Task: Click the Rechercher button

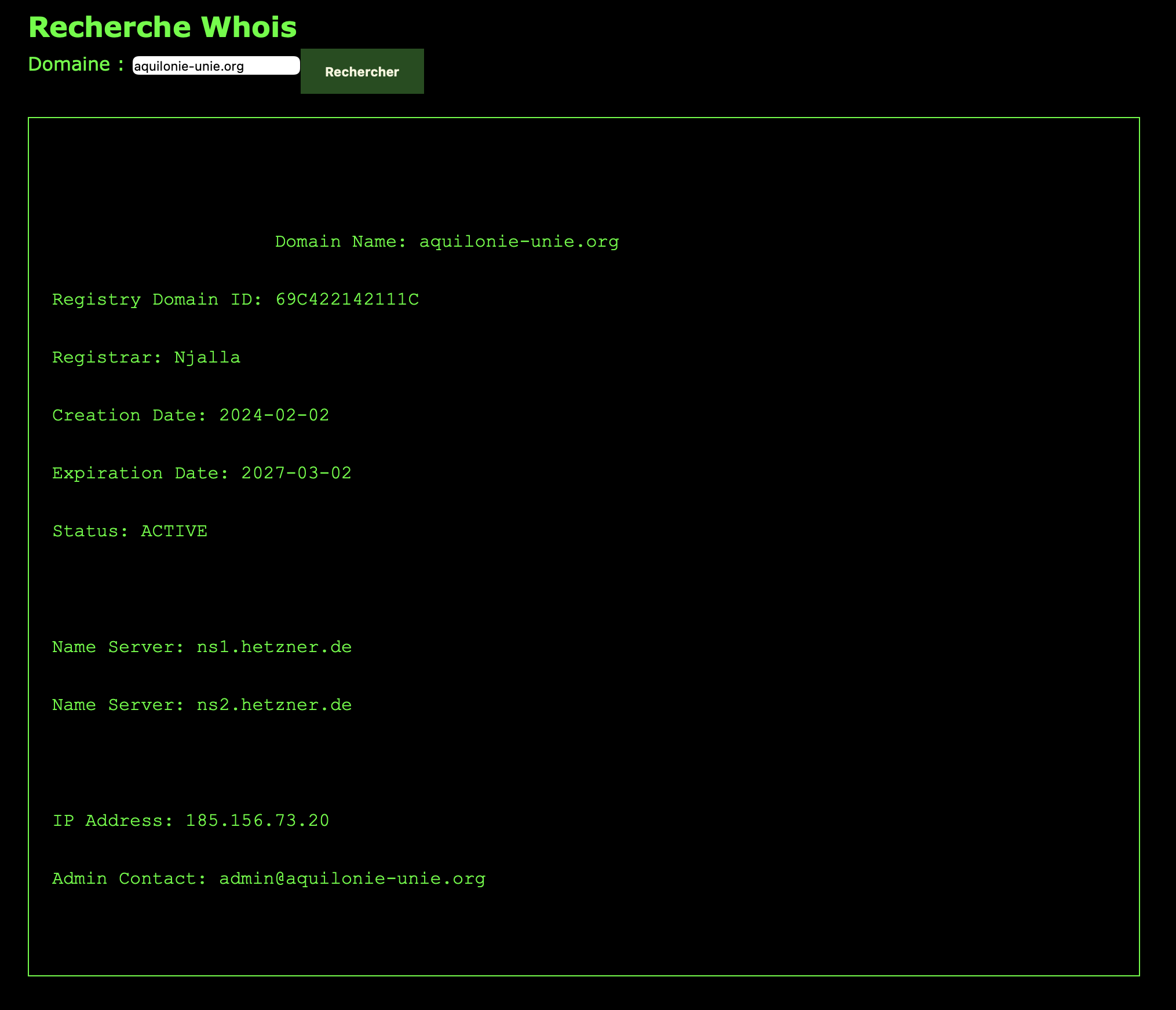Action: pyautogui.click(x=361, y=71)
